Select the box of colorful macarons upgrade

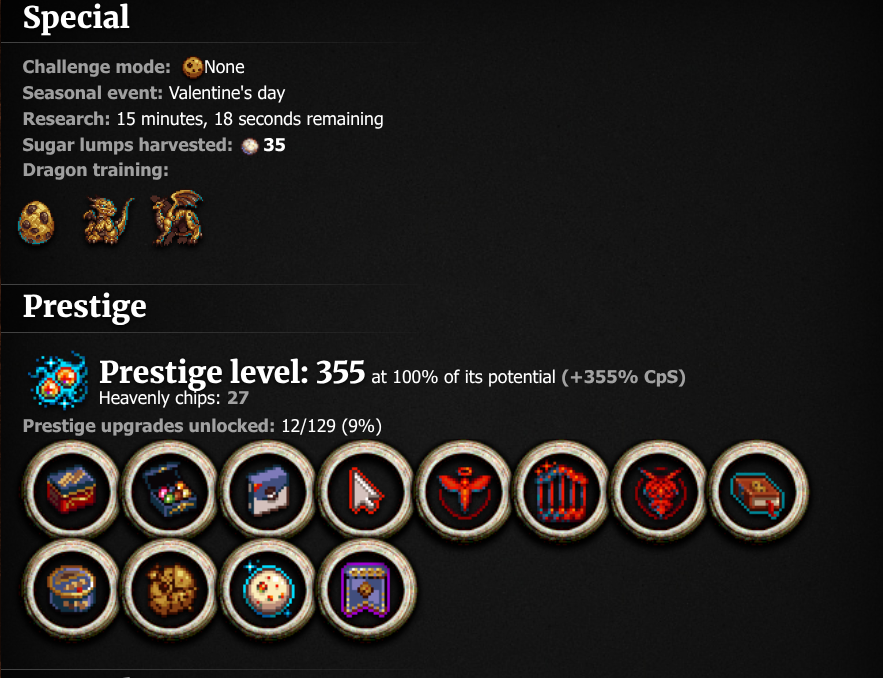point(170,489)
